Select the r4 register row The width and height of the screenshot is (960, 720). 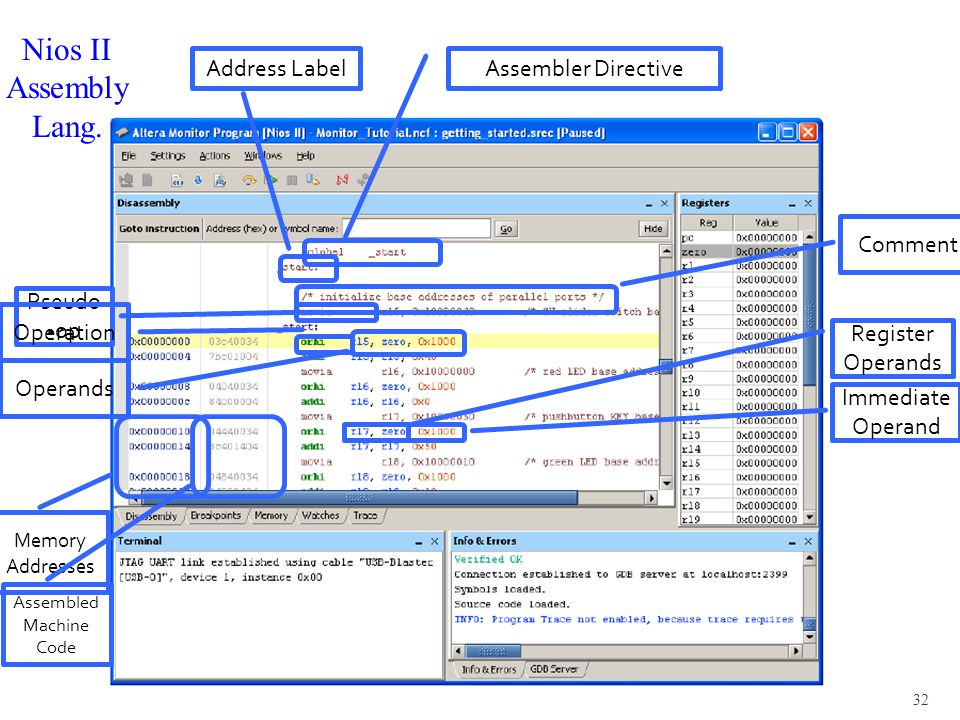[x=740, y=308]
